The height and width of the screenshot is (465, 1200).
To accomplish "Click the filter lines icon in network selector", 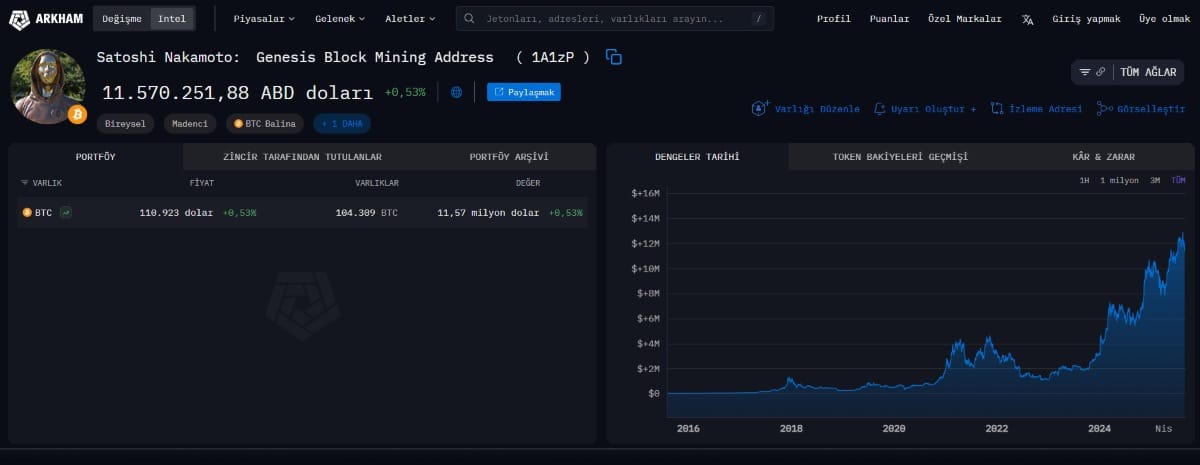I will point(1085,72).
